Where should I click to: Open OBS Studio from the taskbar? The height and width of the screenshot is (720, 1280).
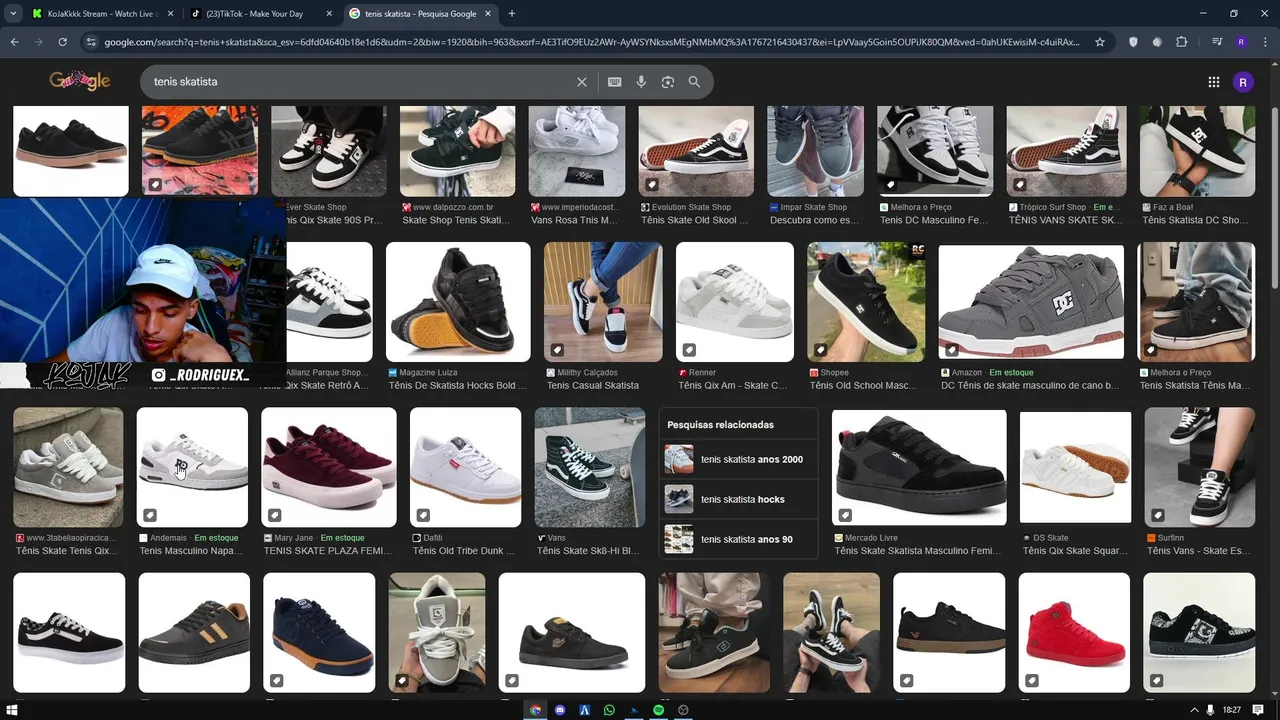683,710
